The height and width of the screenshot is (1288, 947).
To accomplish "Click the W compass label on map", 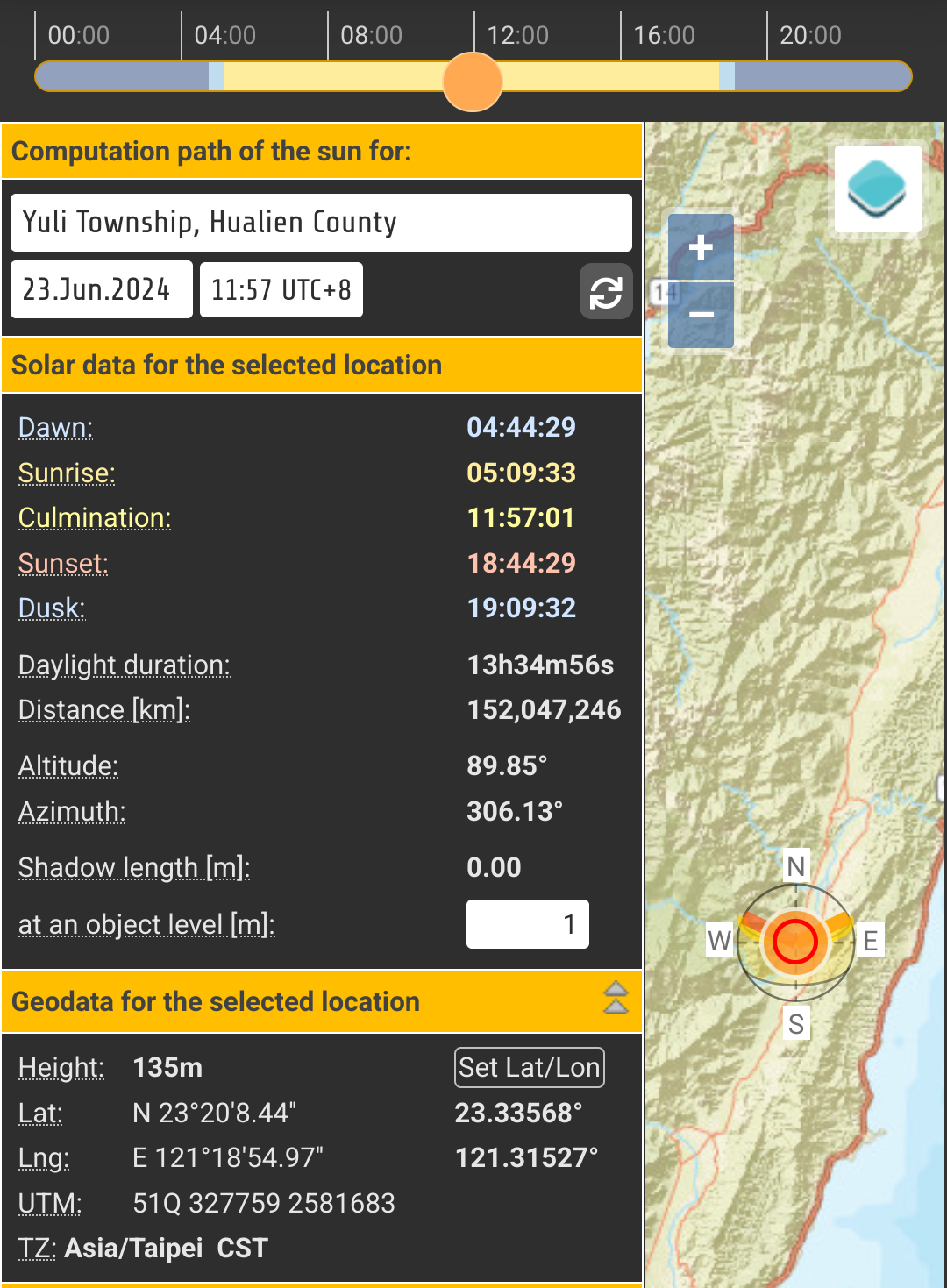I will click(720, 941).
